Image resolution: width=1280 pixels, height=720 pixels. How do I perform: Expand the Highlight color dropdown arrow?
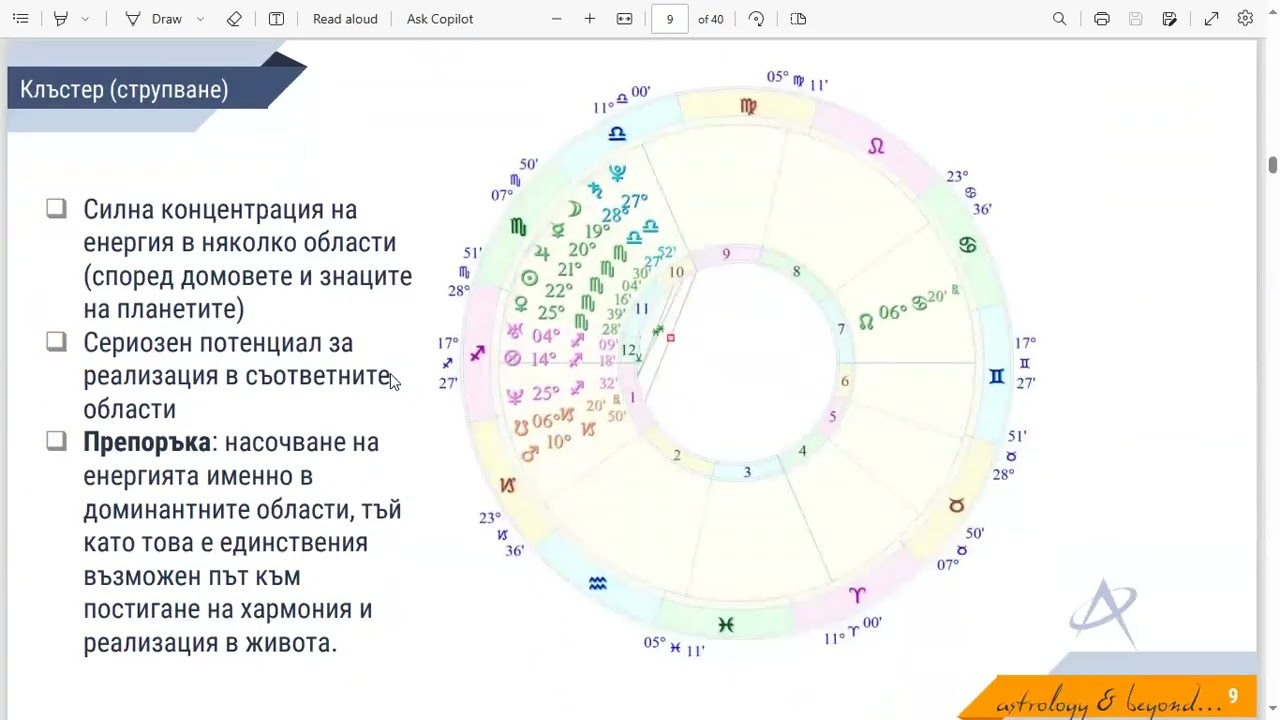[85, 19]
